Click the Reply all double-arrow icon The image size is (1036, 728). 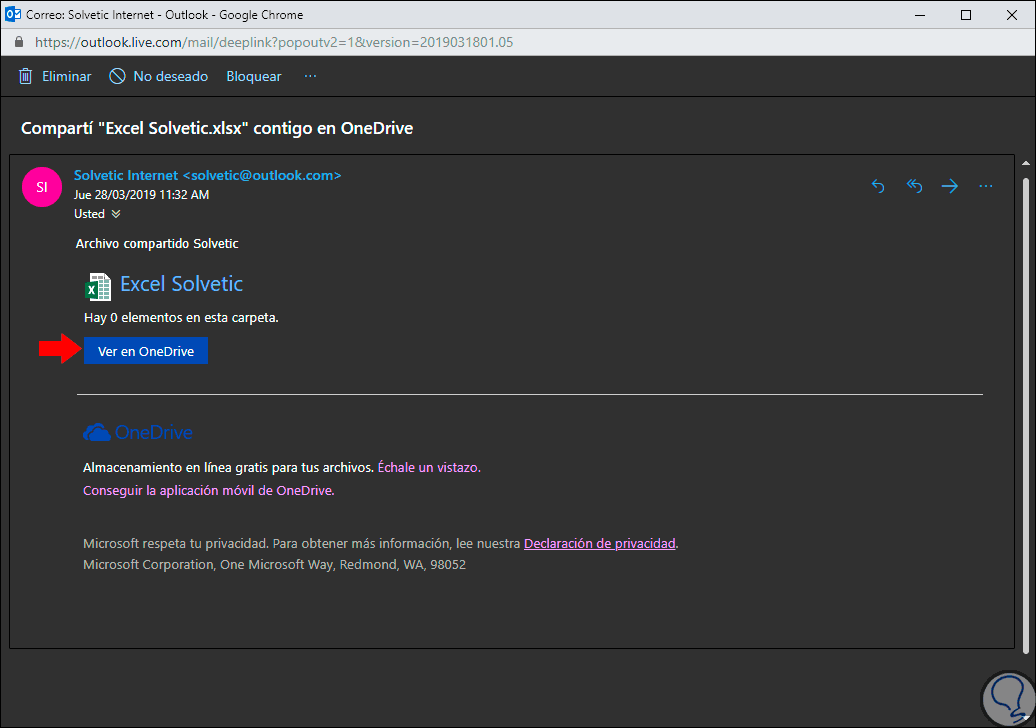pyautogui.click(x=914, y=186)
